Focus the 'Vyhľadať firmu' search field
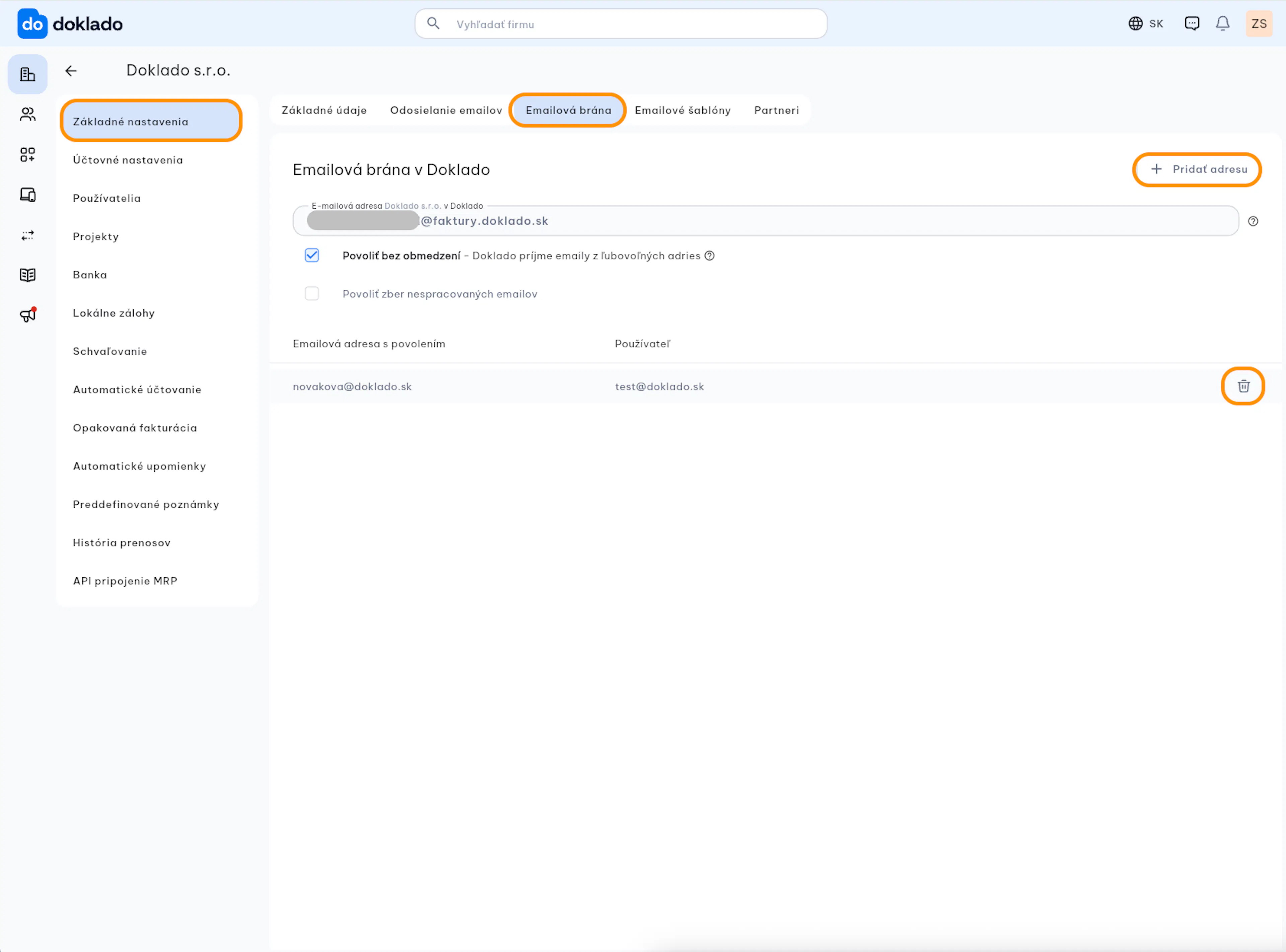Screen dimensions: 1286x952 point(621,24)
